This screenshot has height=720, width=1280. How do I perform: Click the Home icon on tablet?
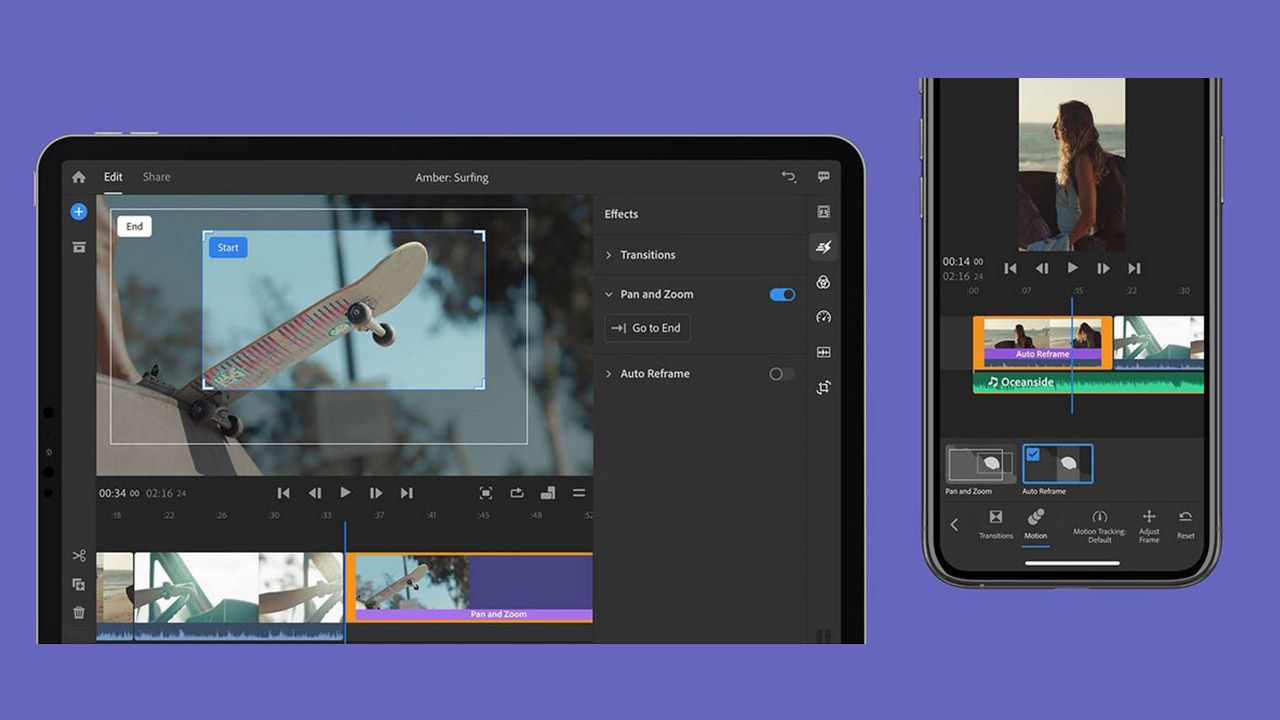[79, 177]
